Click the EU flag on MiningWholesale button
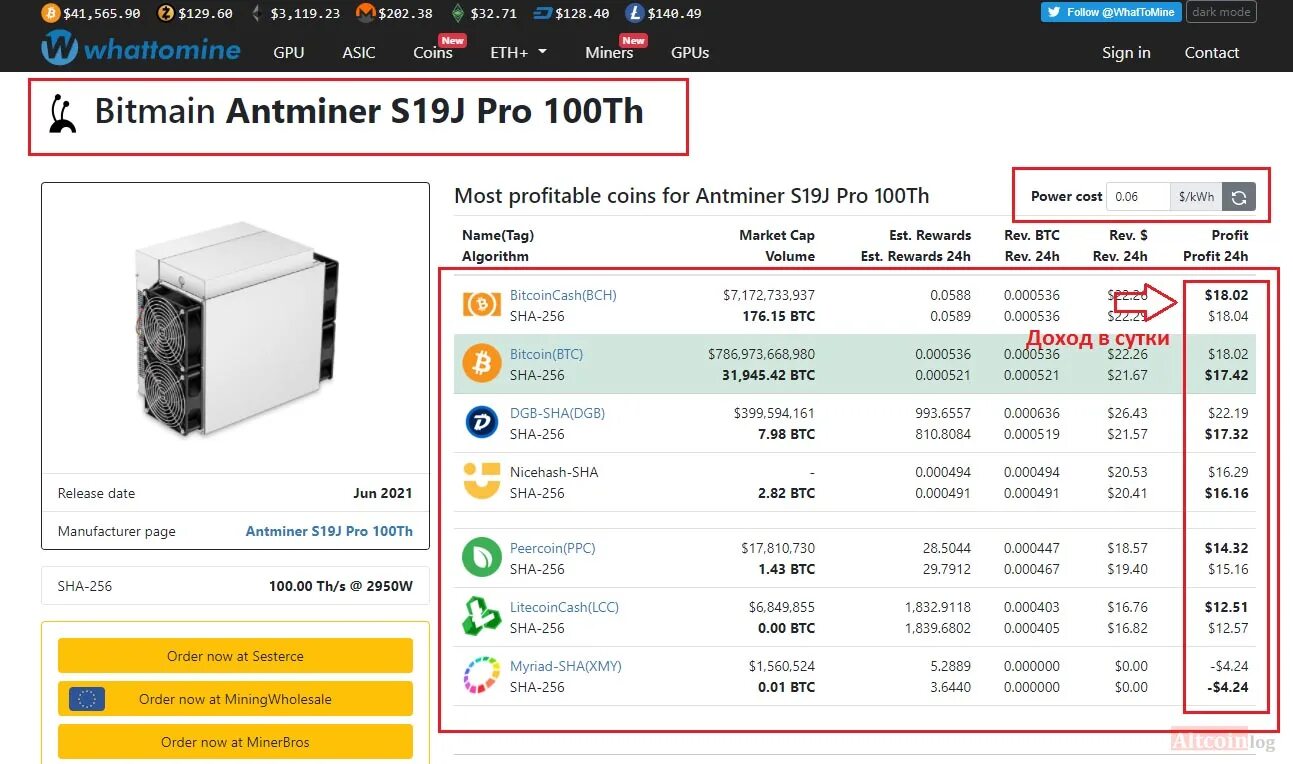Viewport: 1293px width, 764px height. tap(87, 699)
